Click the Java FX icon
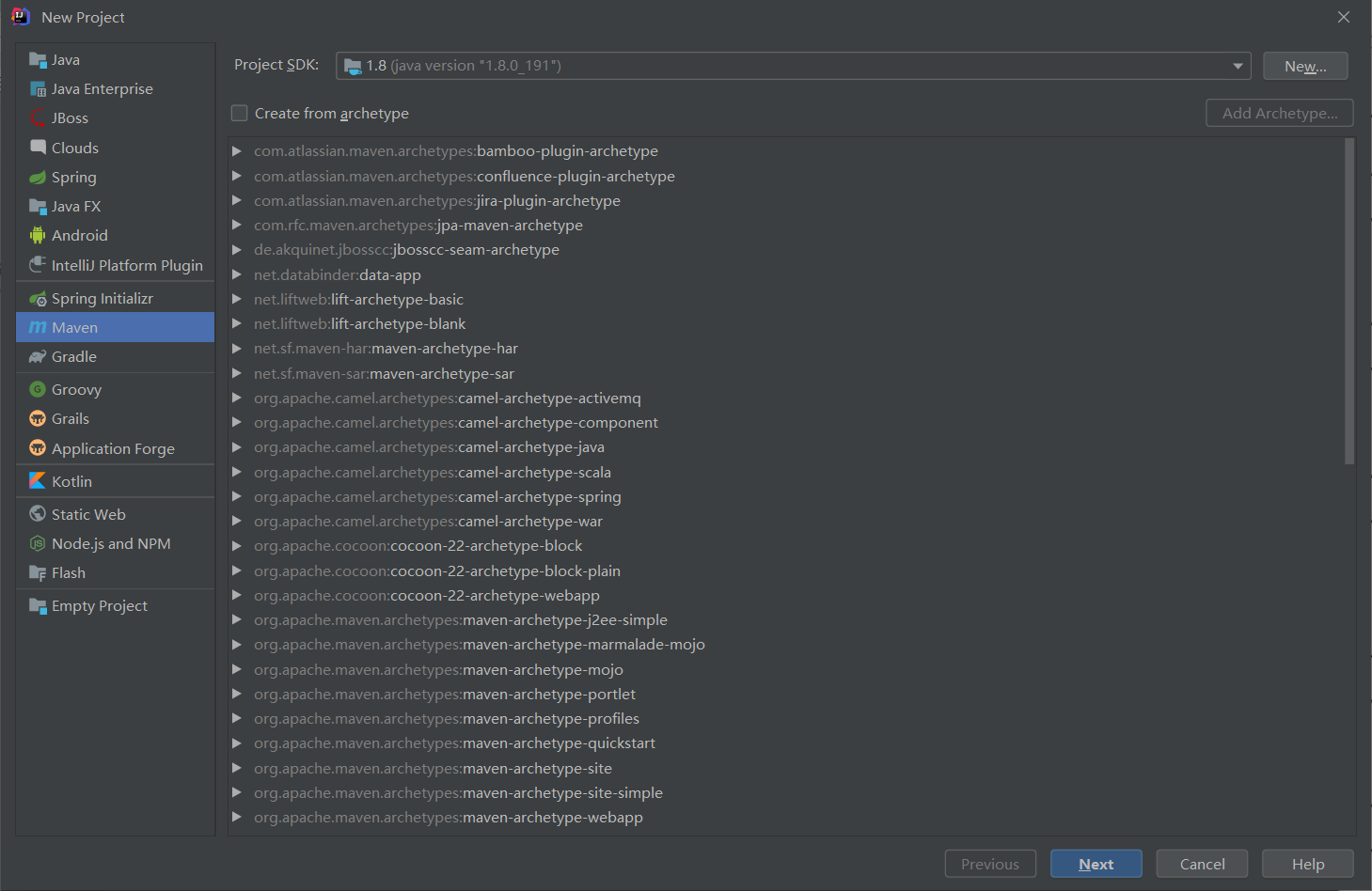 38,207
